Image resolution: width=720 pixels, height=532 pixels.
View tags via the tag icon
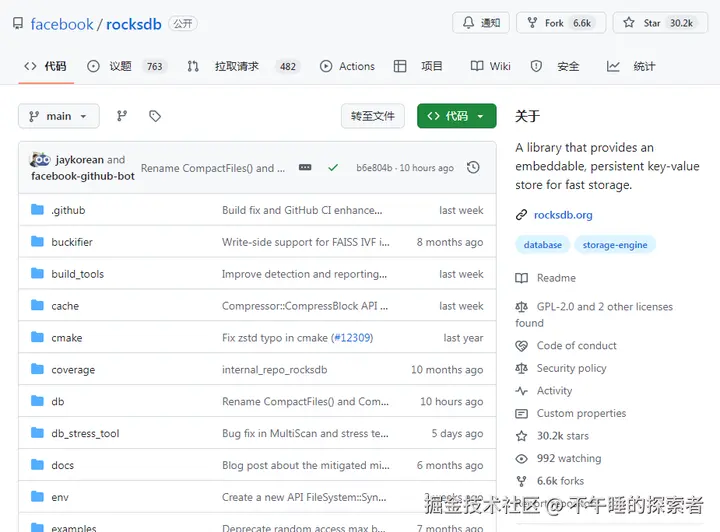tap(155, 116)
